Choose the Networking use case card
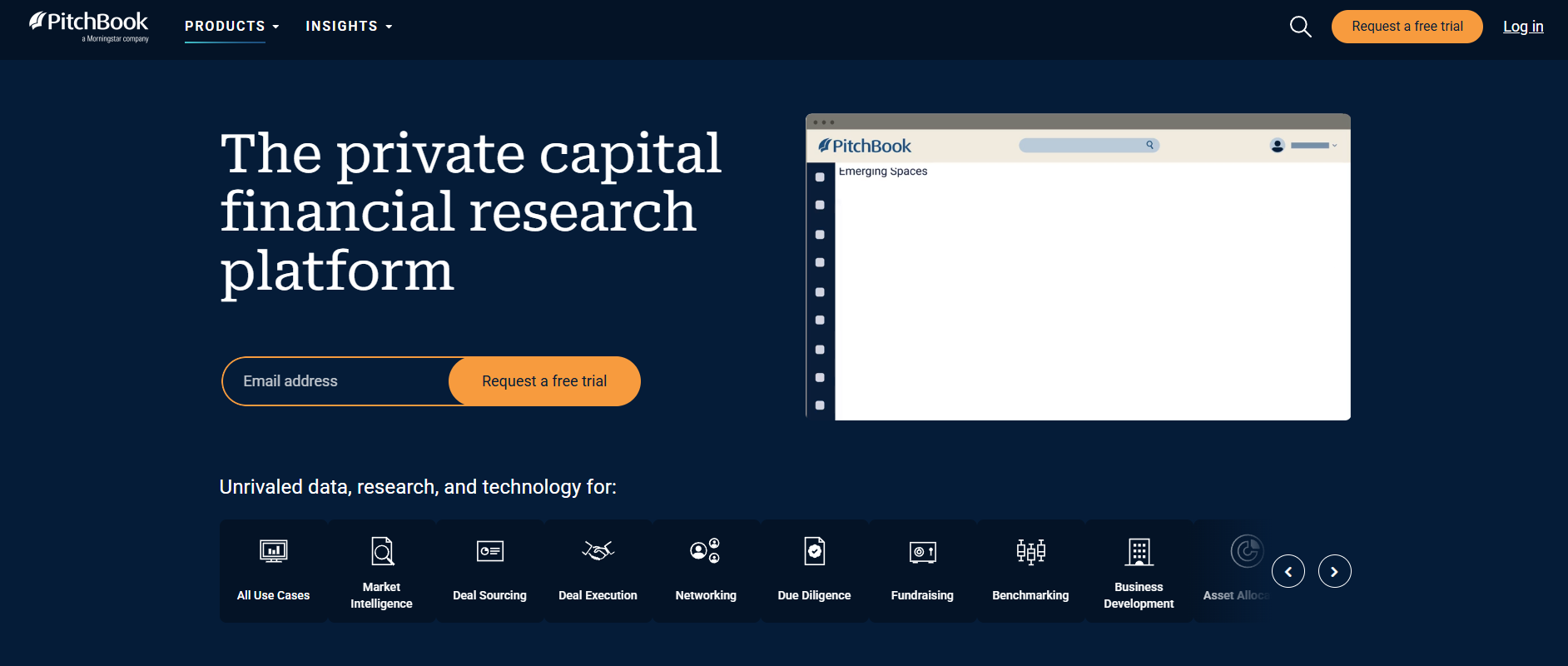1568x666 pixels. coord(706,571)
